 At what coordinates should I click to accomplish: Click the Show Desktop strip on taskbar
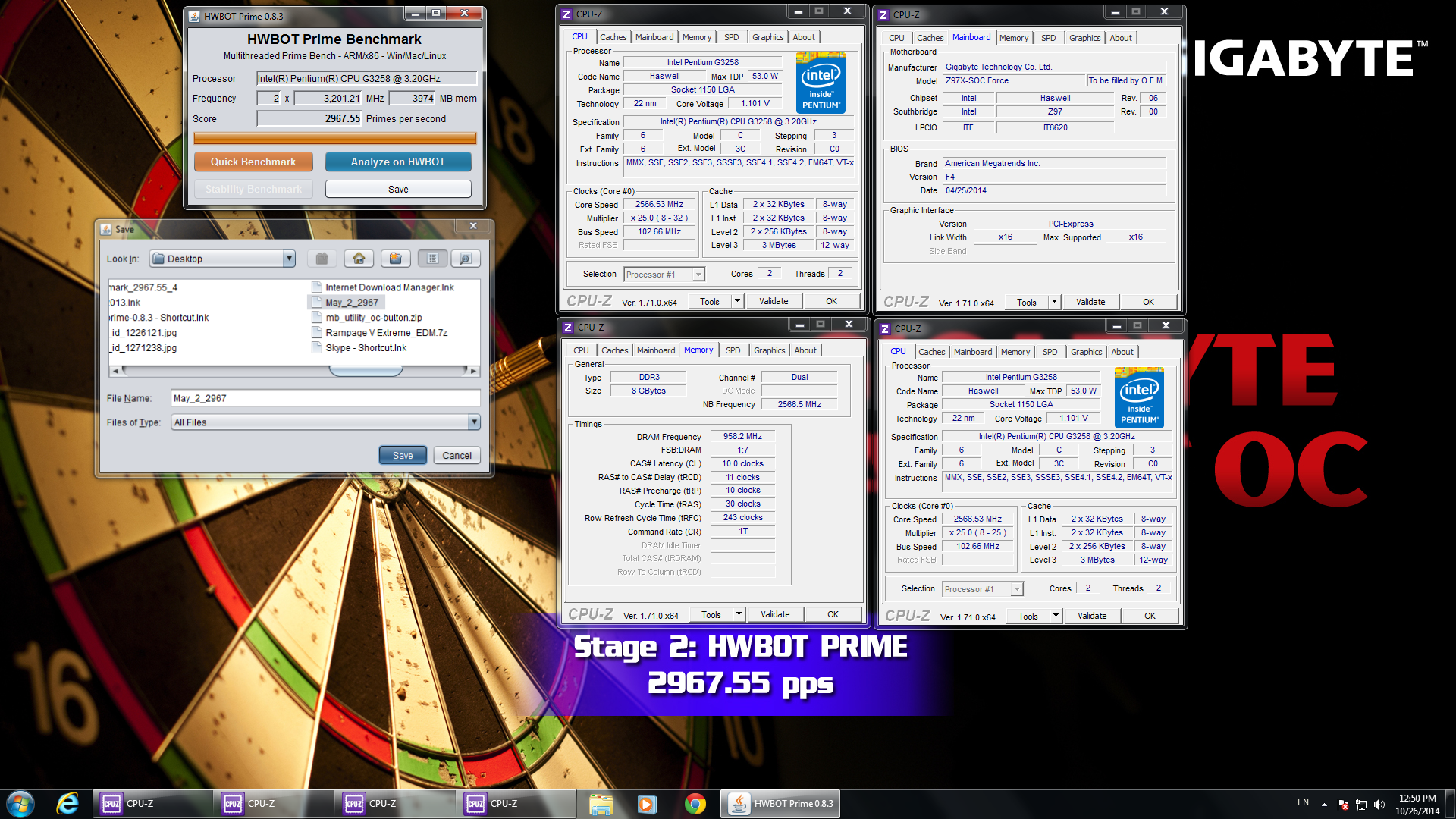coord(1450,804)
